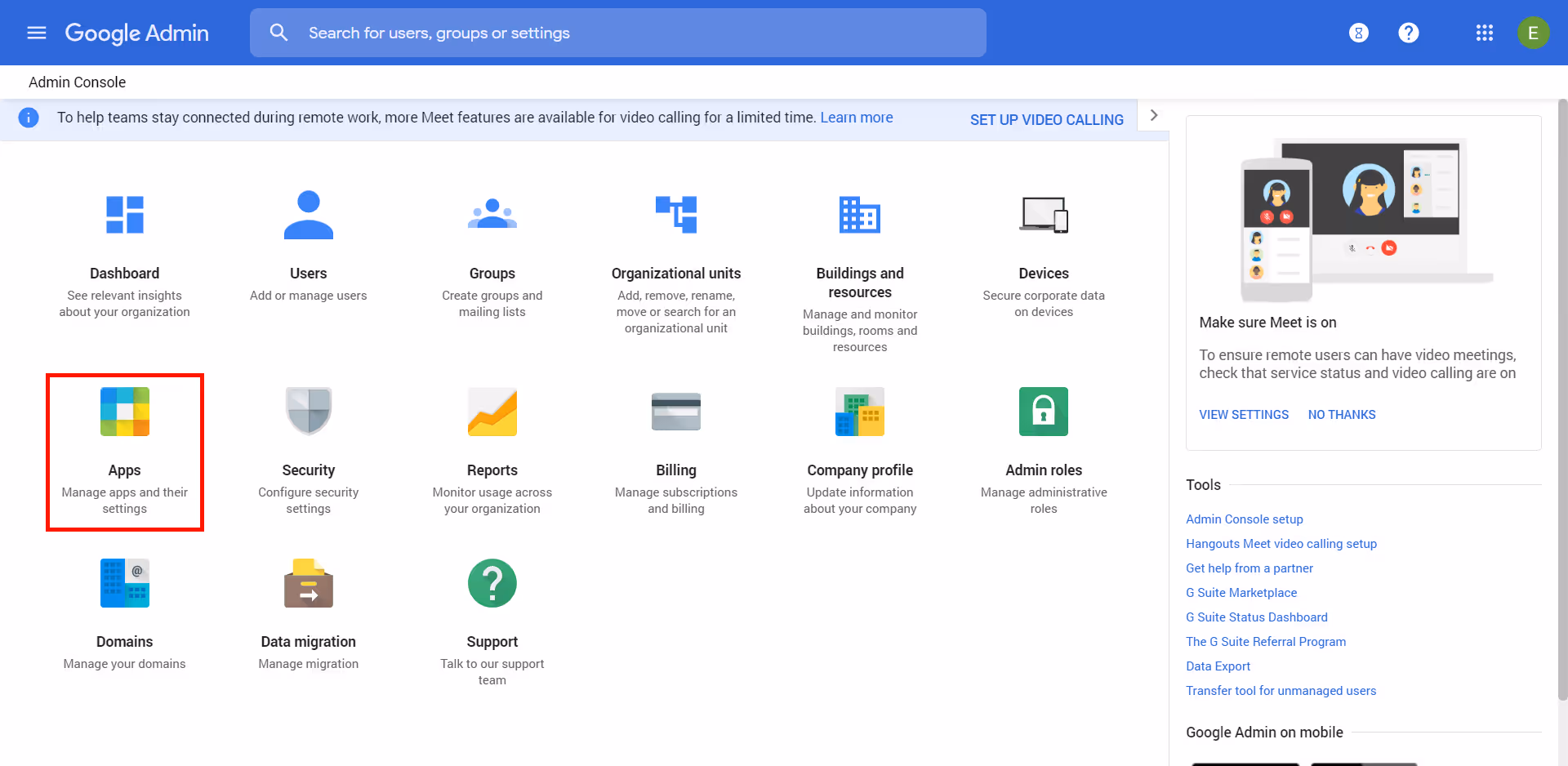The width and height of the screenshot is (1568, 766).
Task: Click the search magnifier icon
Action: [278, 33]
